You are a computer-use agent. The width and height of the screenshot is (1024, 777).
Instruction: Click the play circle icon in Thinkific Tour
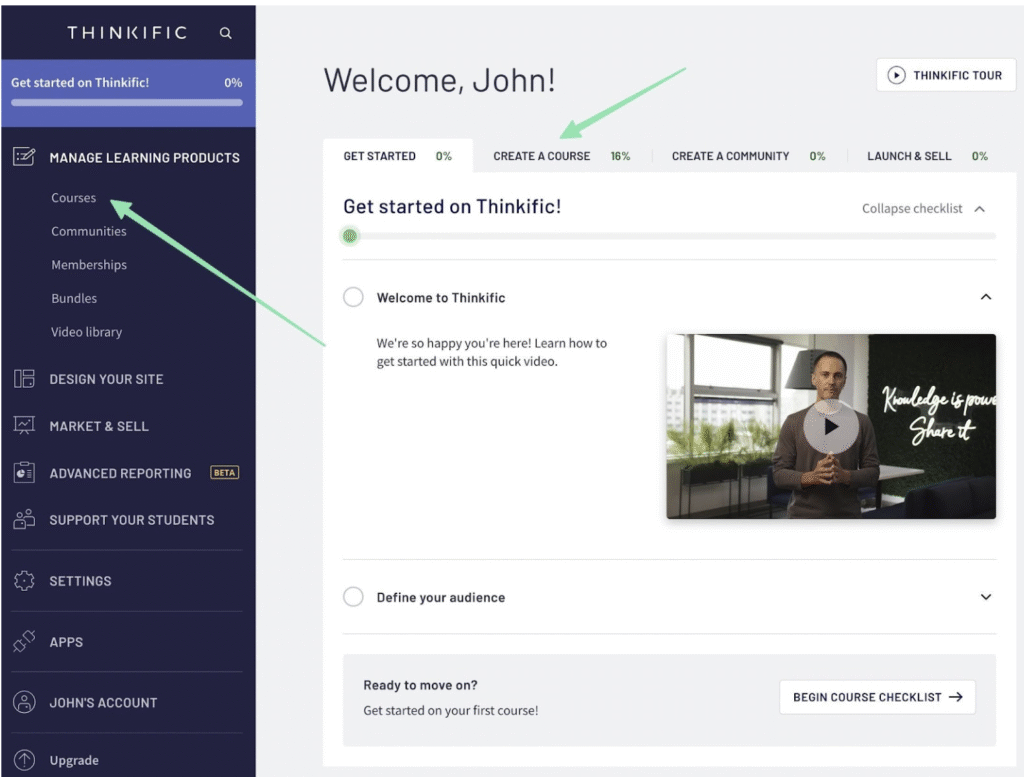(897, 75)
